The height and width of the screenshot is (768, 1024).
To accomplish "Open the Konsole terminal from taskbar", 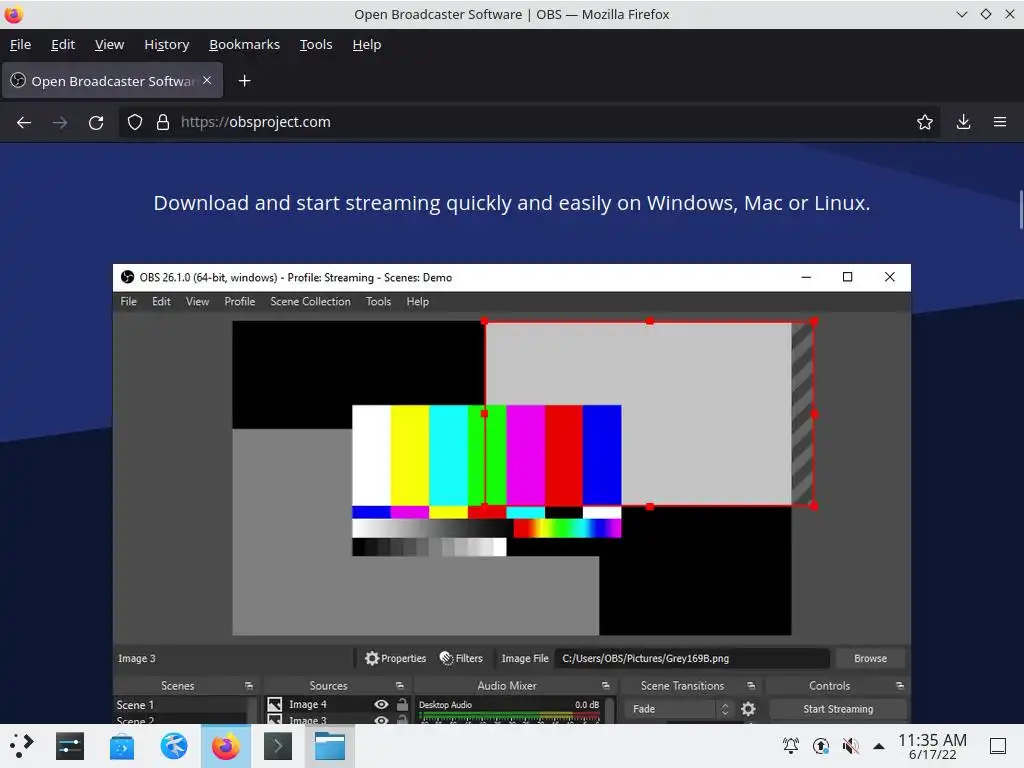I will click(x=278, y=746).
